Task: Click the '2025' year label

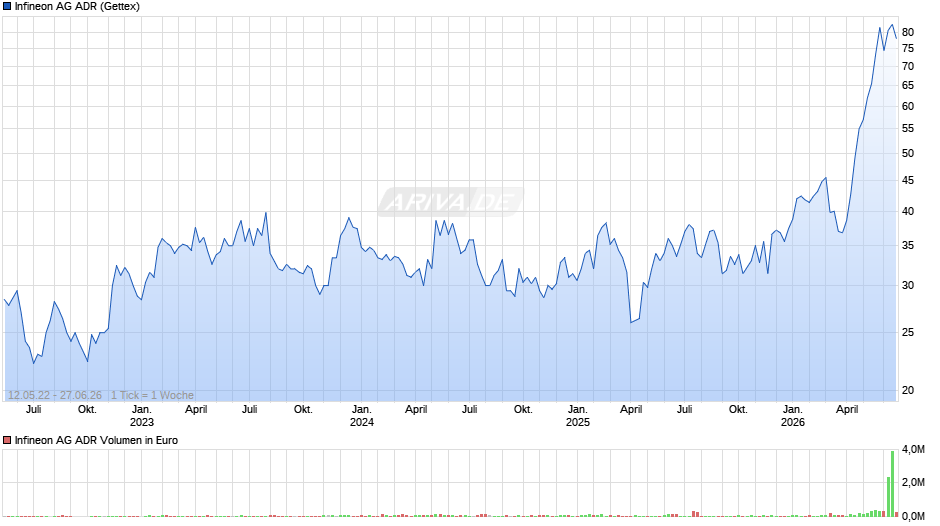Action: (x=577, y=422)
